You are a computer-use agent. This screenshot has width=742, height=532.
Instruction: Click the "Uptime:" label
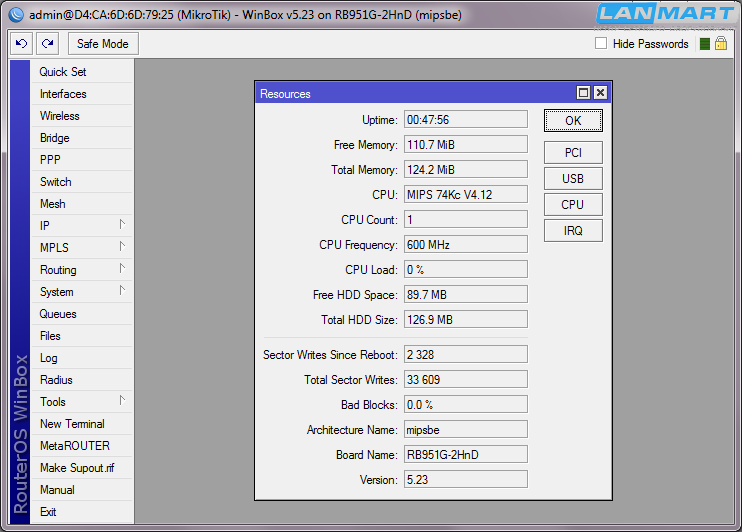click(x=380, y=120)
